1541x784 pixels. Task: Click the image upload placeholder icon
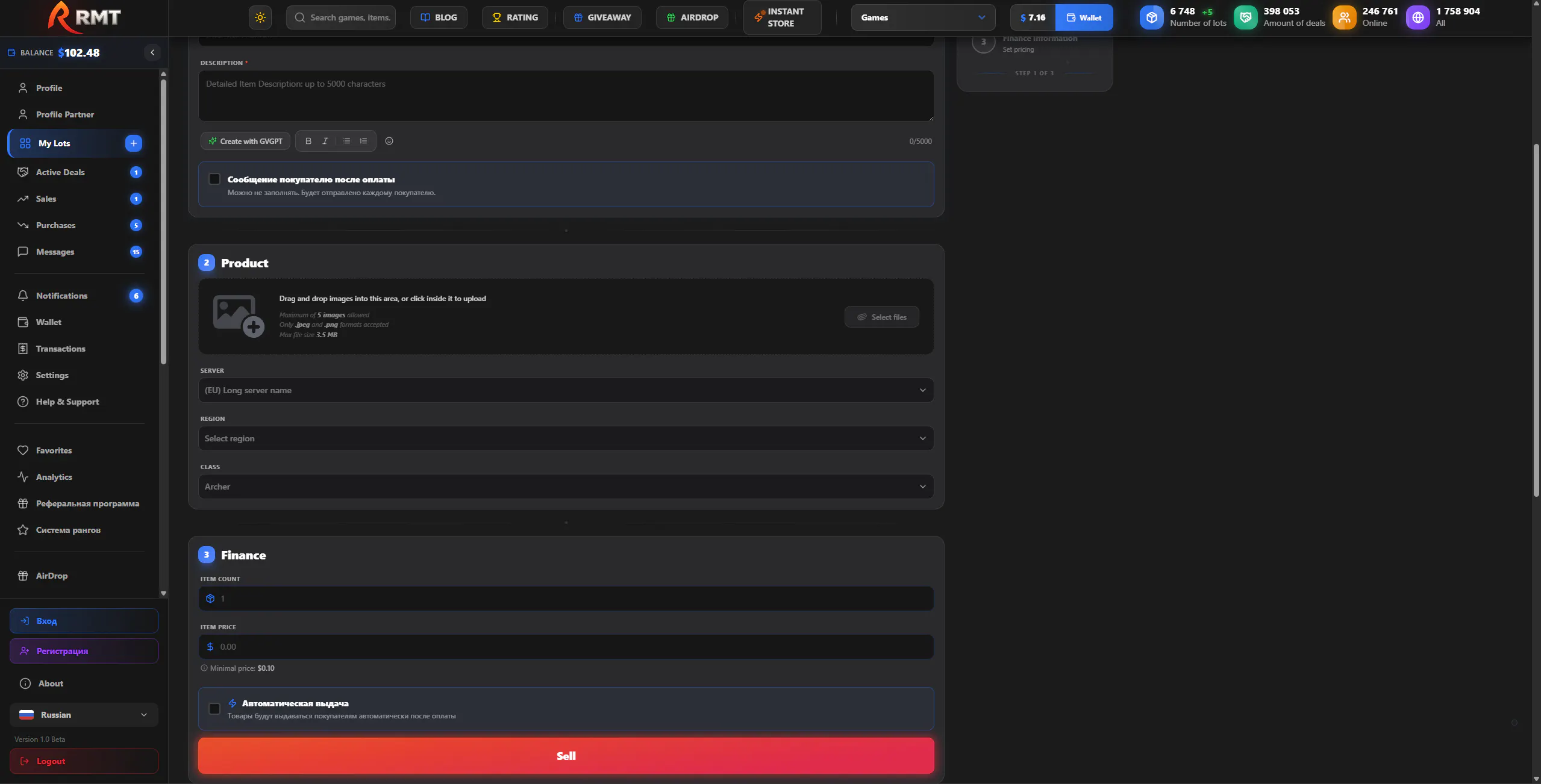[x=239, y=316]
